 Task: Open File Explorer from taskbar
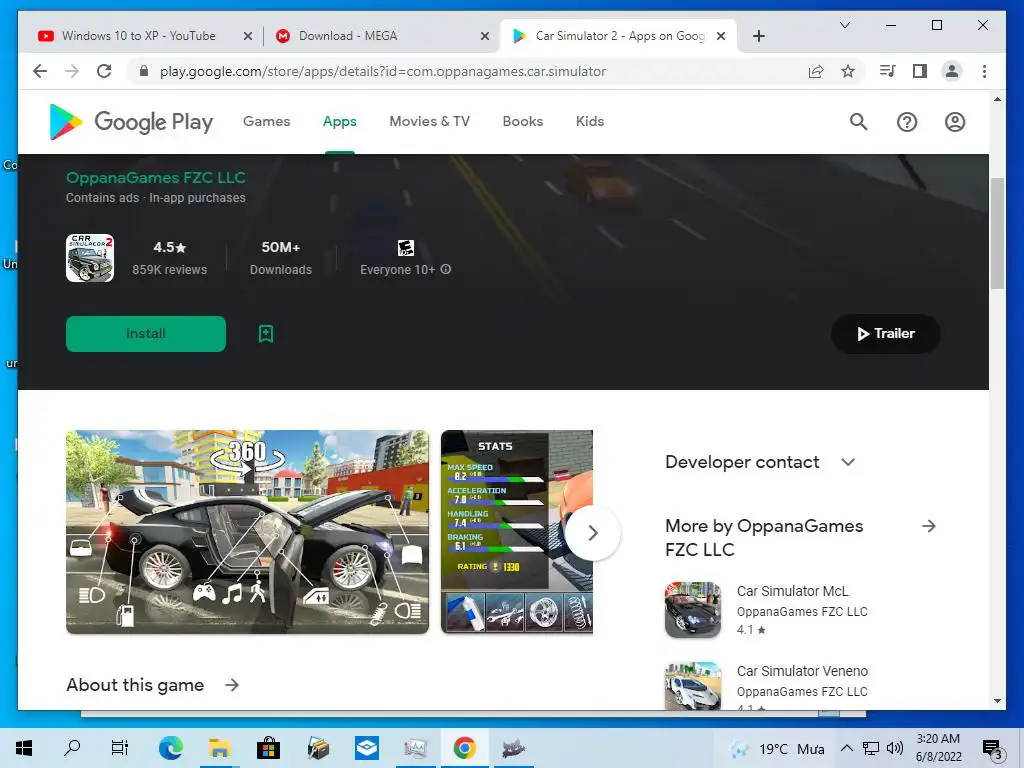219,748
